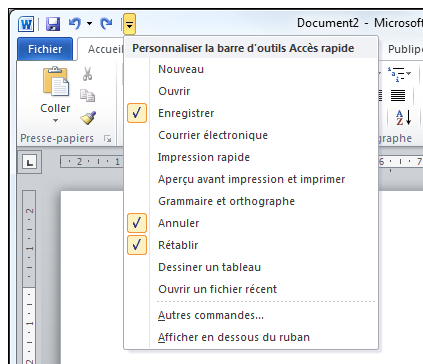Uncheck Enregistrer in Quick Access menu
This screenshot has width=423, height=364.
click(x=251, y=113)
